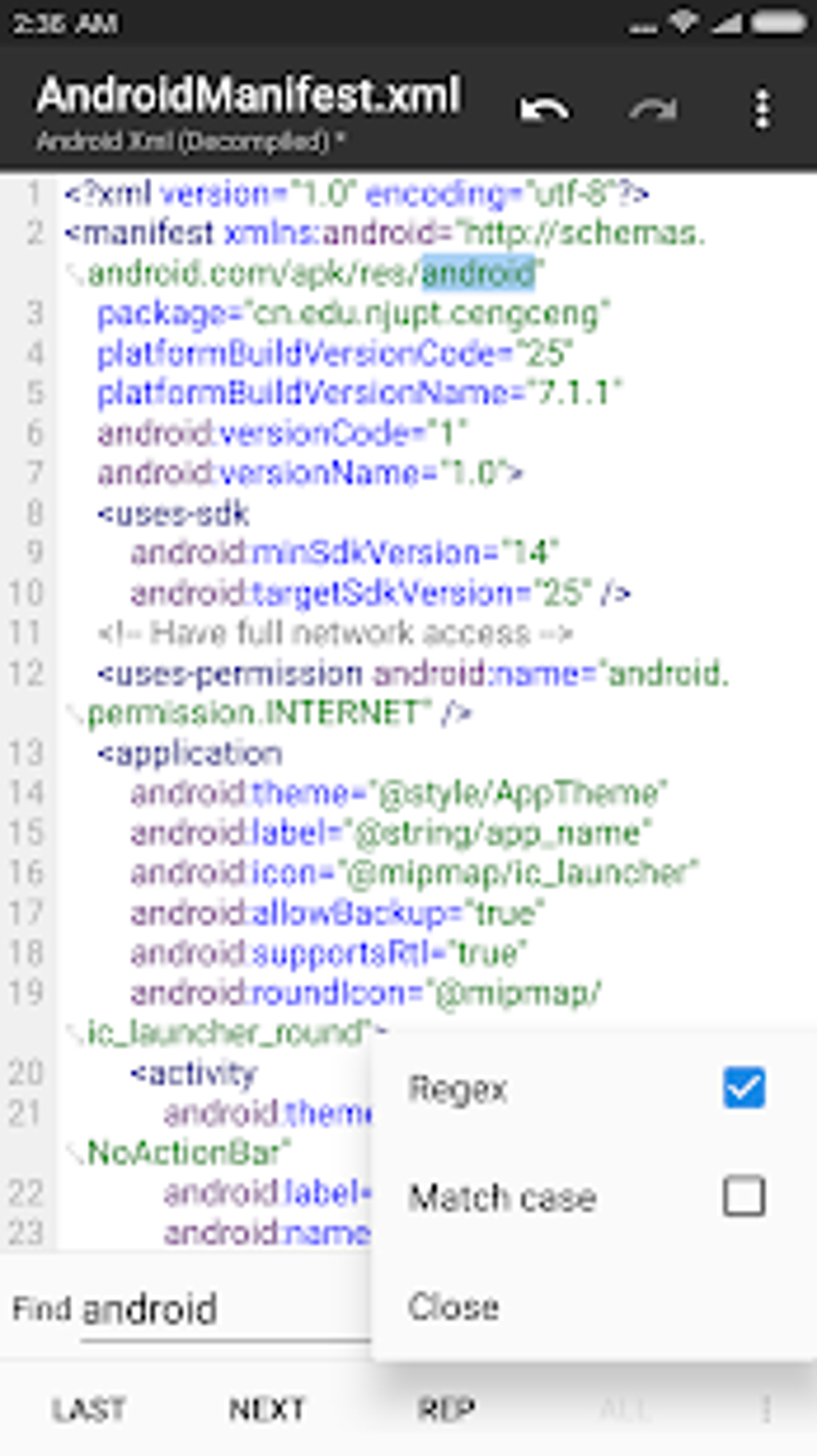
Task: Tap the <application tag on line 13
Action: click(x=190, y=753)
